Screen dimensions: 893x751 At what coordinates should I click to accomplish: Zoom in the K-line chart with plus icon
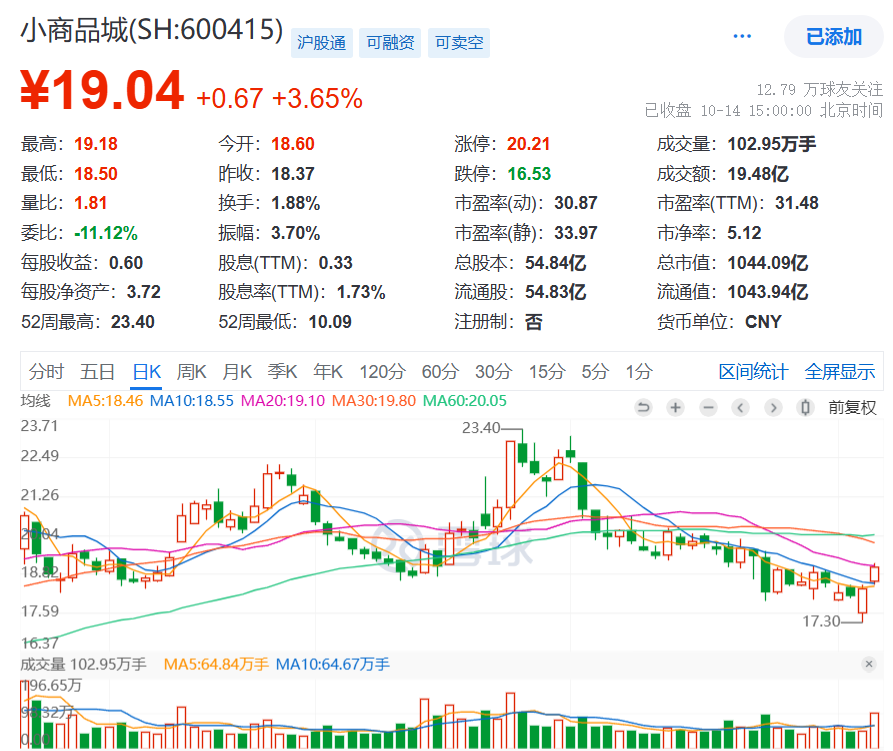point(676,408)
